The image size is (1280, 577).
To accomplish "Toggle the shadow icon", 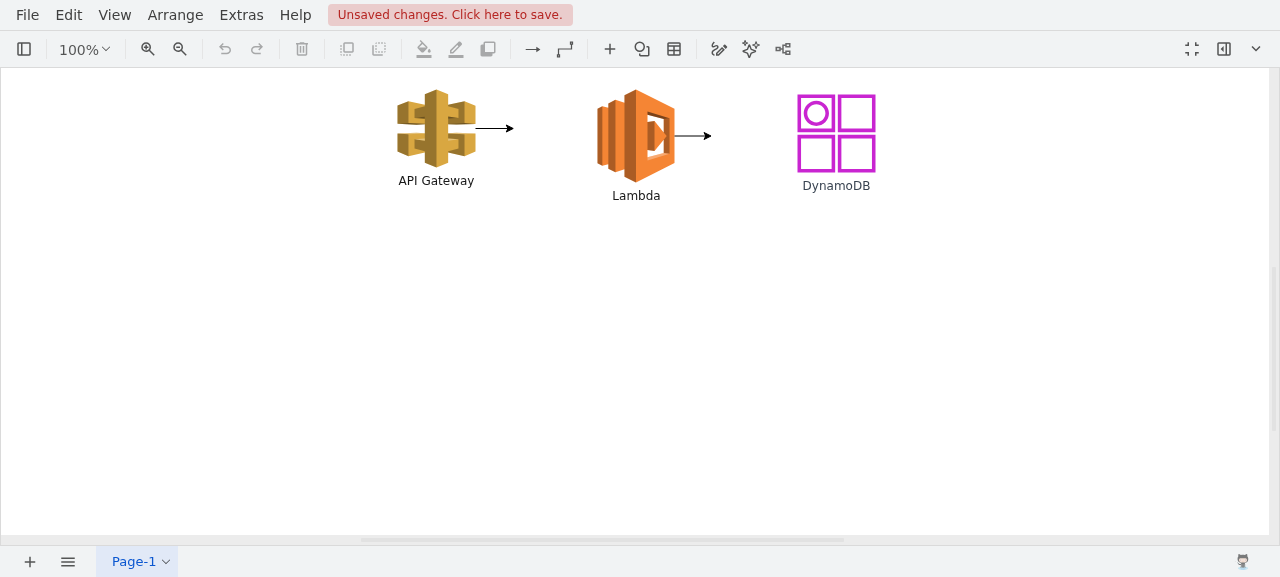I will (x=488, y=49).
